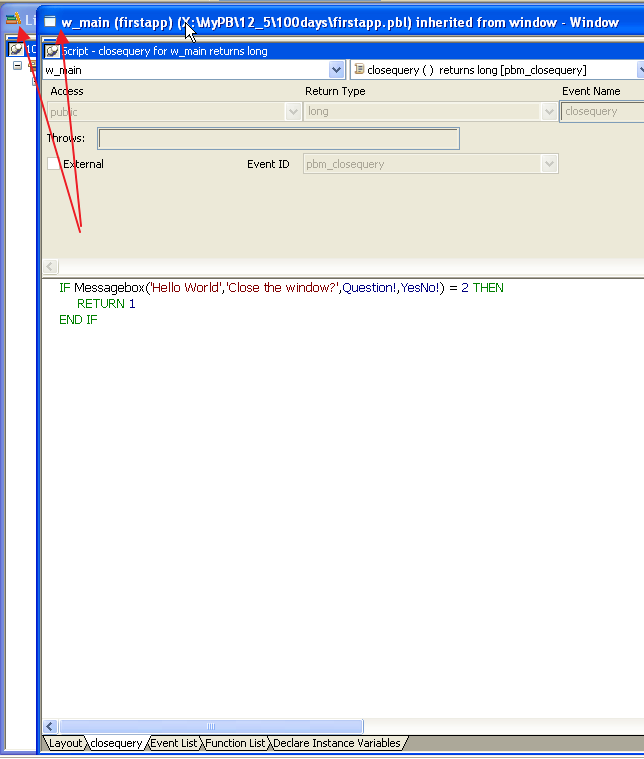
Task: Click the horizontal scrollbar thumb in script editor
Action: [x=211, y=726]
